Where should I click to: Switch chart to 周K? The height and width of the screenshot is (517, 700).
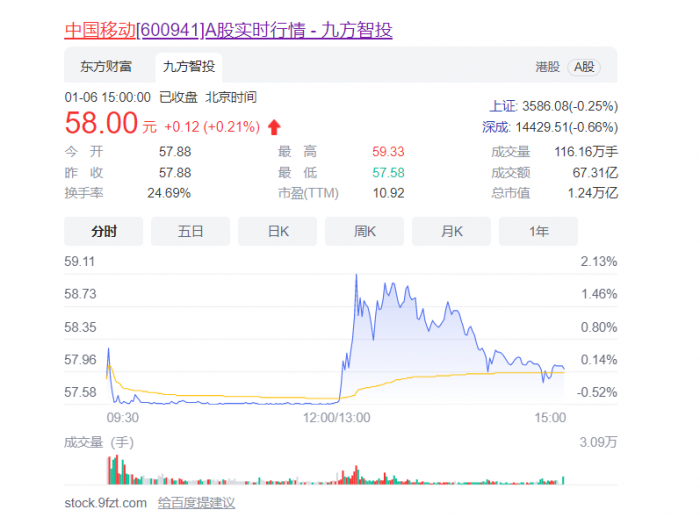point(364,231)
